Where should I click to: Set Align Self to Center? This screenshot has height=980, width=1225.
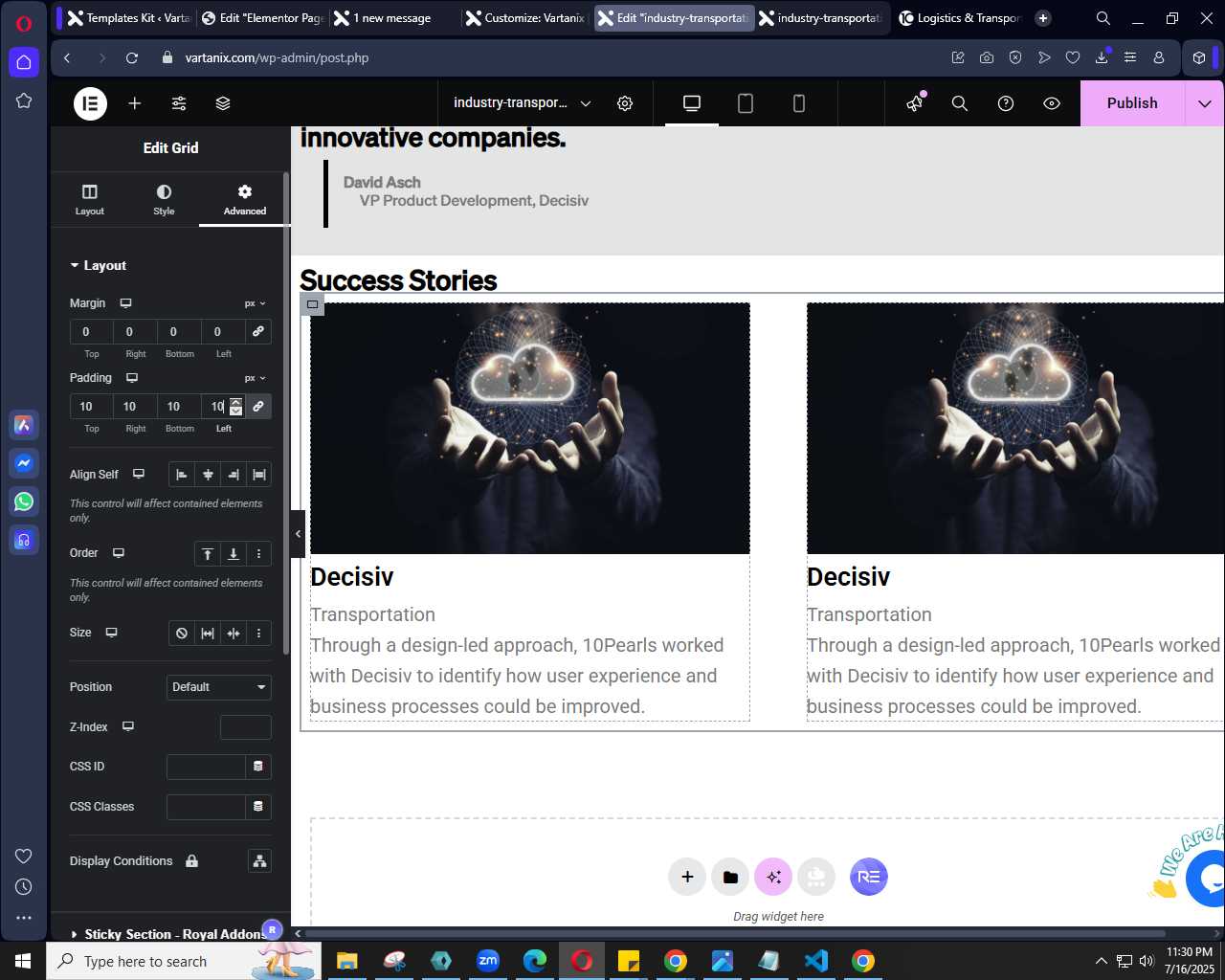click(208, 475)
